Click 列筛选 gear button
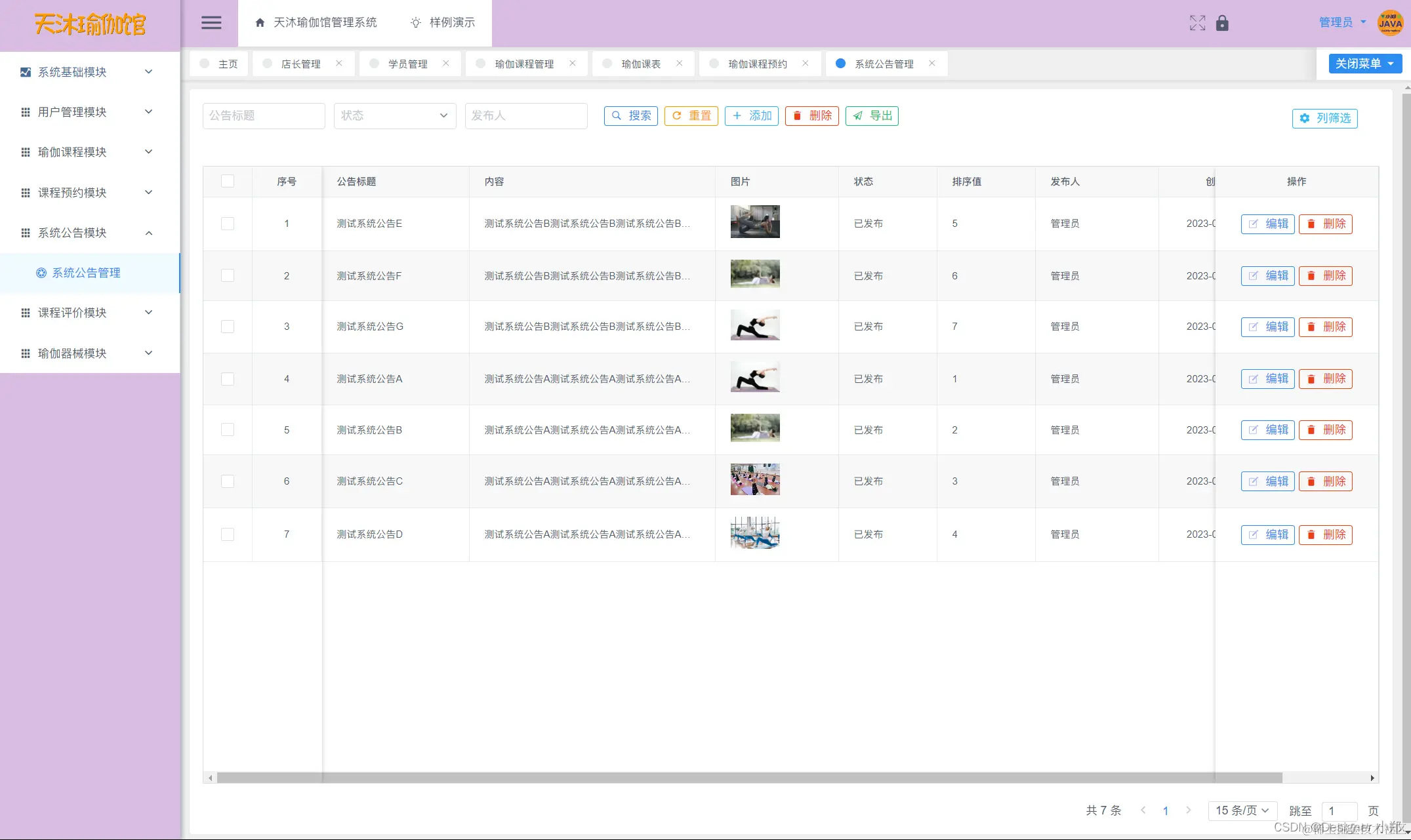The width and height of the screenshot is (1411, 840). 1324,118
